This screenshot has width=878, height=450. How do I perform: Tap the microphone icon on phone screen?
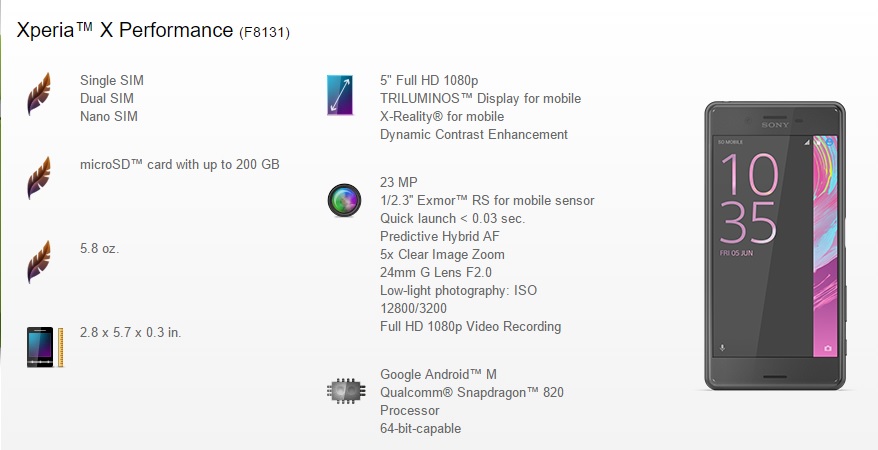click(722, 348)
